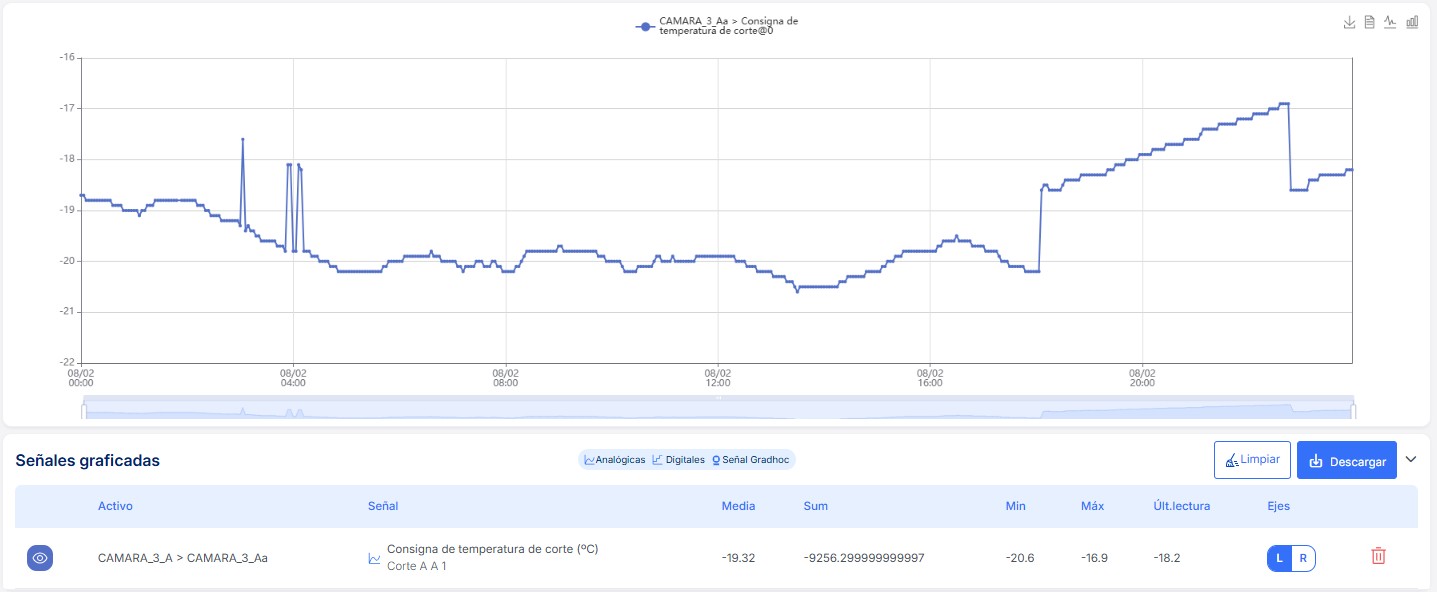
Task: Delete the CAMARA_3_Aa signal with trash icon
Action: (x=1378, y=556)
